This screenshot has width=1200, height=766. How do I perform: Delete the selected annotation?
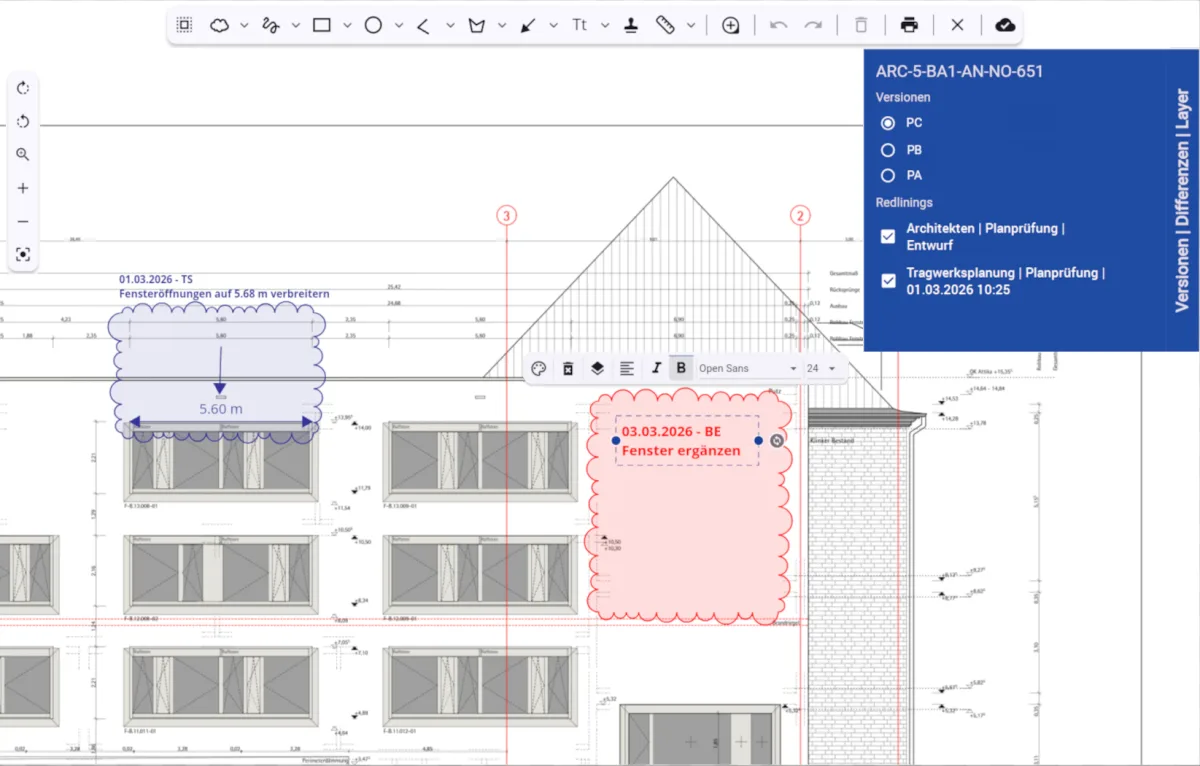[568, 368]
